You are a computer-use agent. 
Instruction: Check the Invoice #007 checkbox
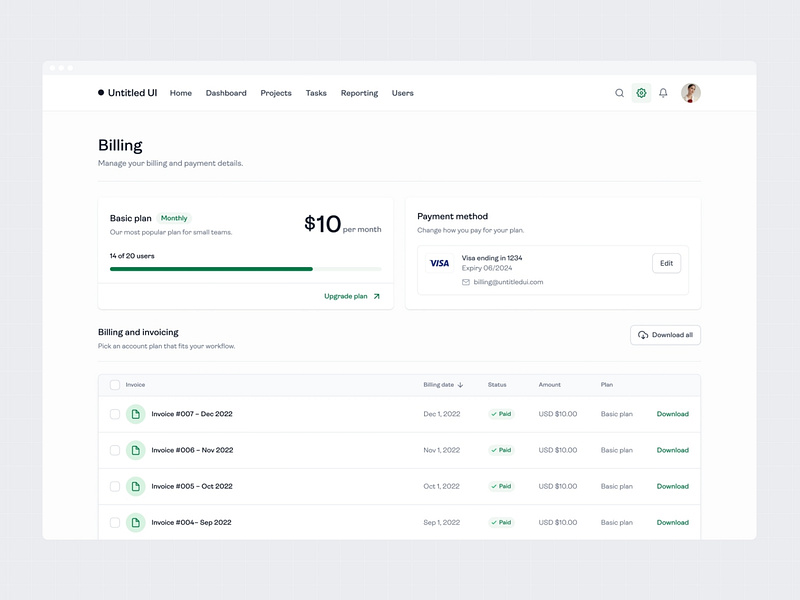click(x=115, y=414)
